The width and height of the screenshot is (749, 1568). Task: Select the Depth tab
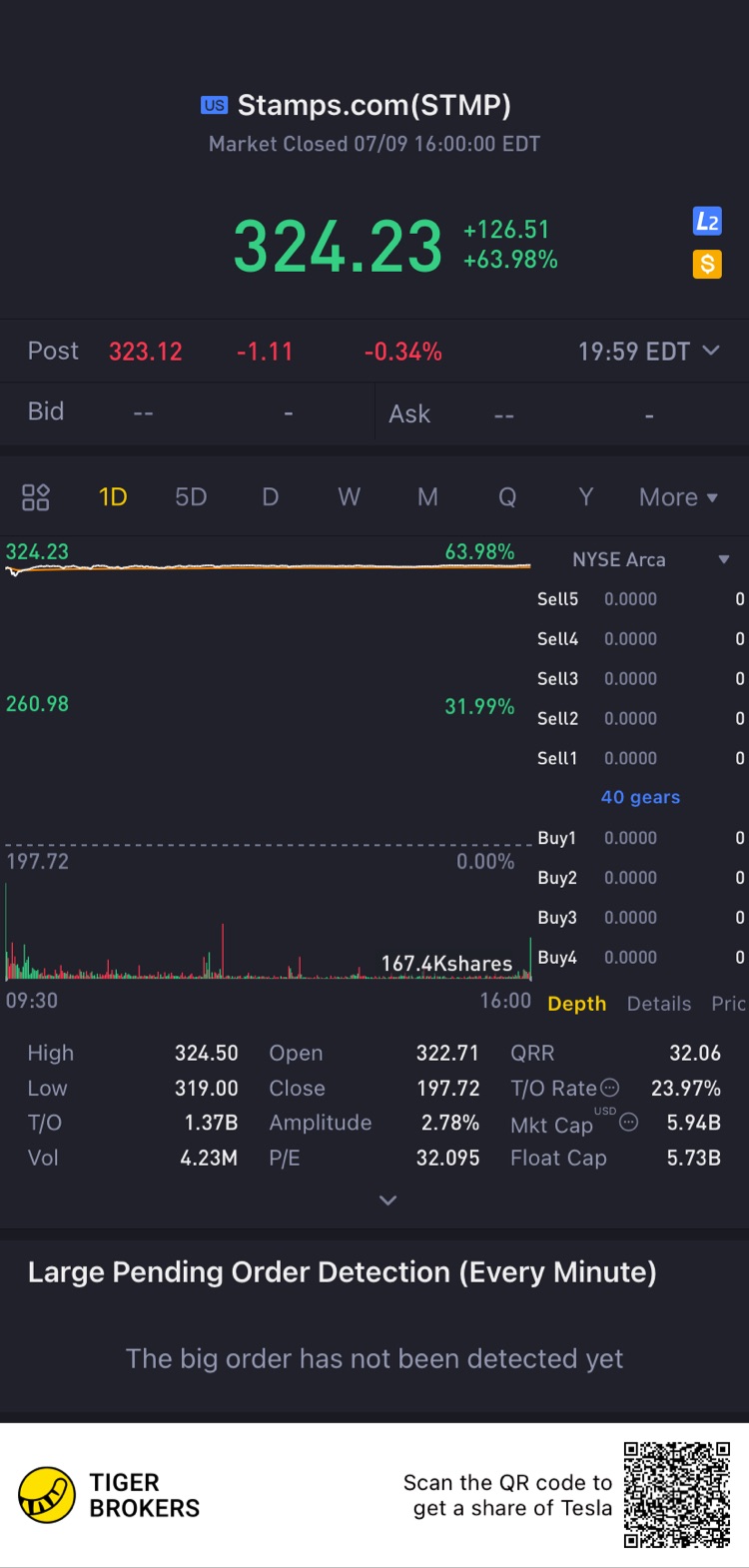point(576,1004)
